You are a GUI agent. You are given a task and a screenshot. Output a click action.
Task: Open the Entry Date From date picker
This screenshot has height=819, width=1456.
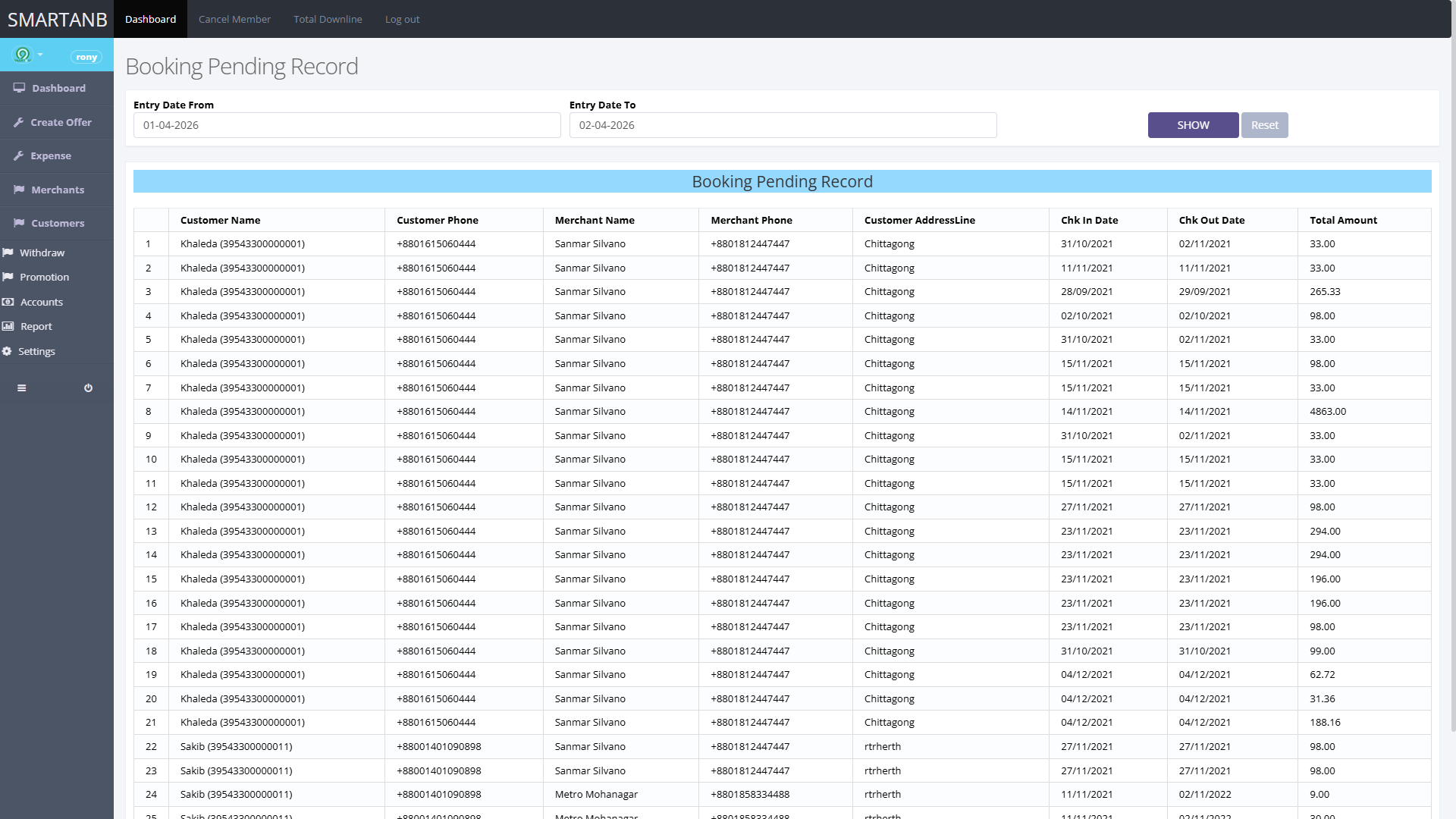(347, 126)
